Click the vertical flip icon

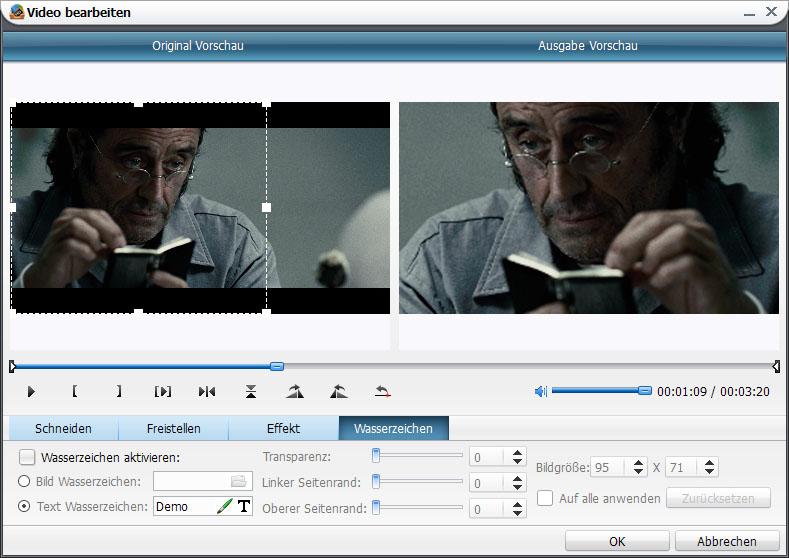pyautogui.click(x=251, y=392)
